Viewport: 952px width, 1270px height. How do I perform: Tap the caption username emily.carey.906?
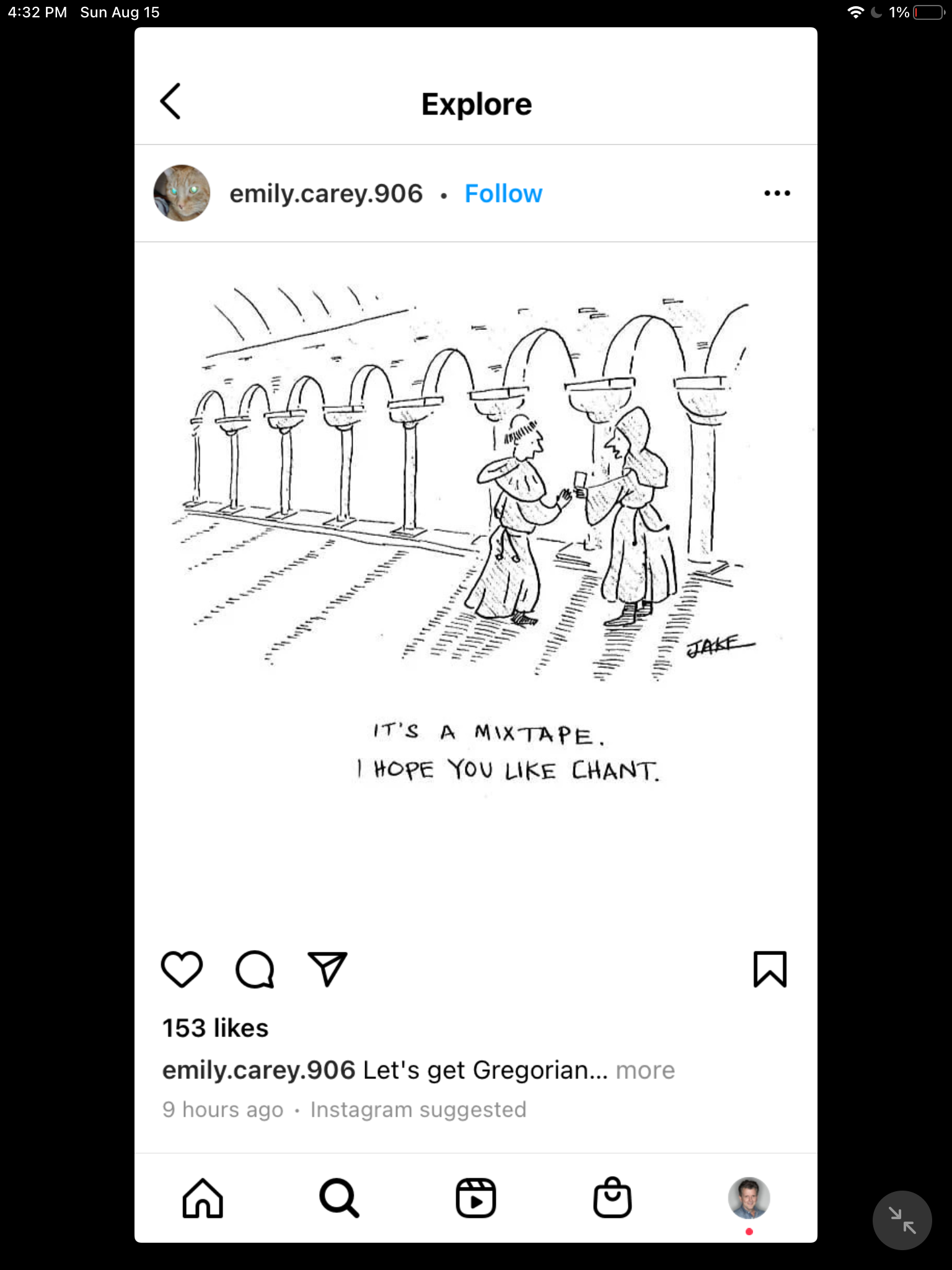click(259, 1070)
